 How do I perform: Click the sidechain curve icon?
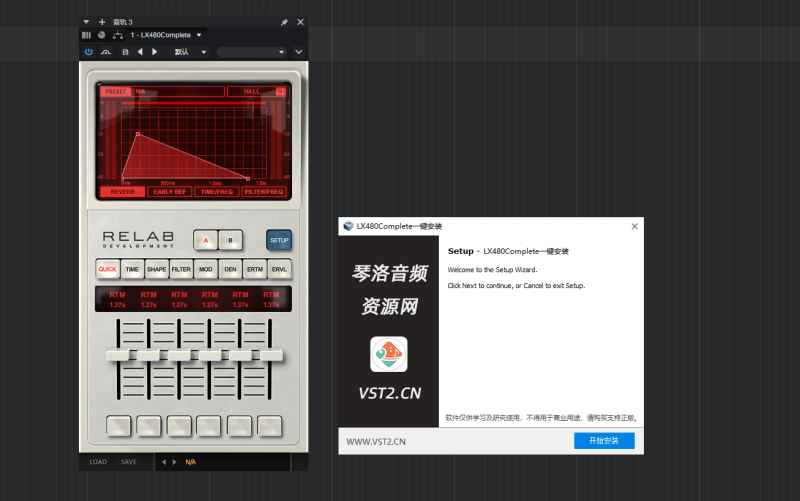click(105, 52)
